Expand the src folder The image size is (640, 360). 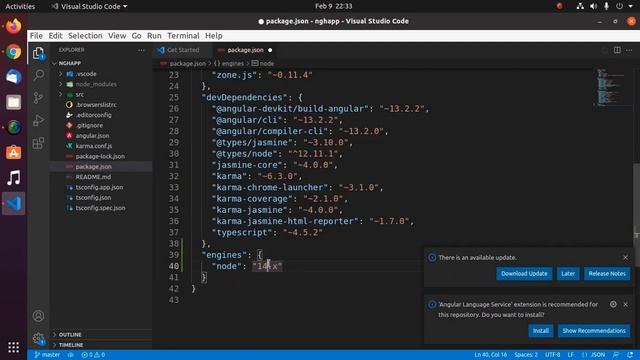pos(60,94)
